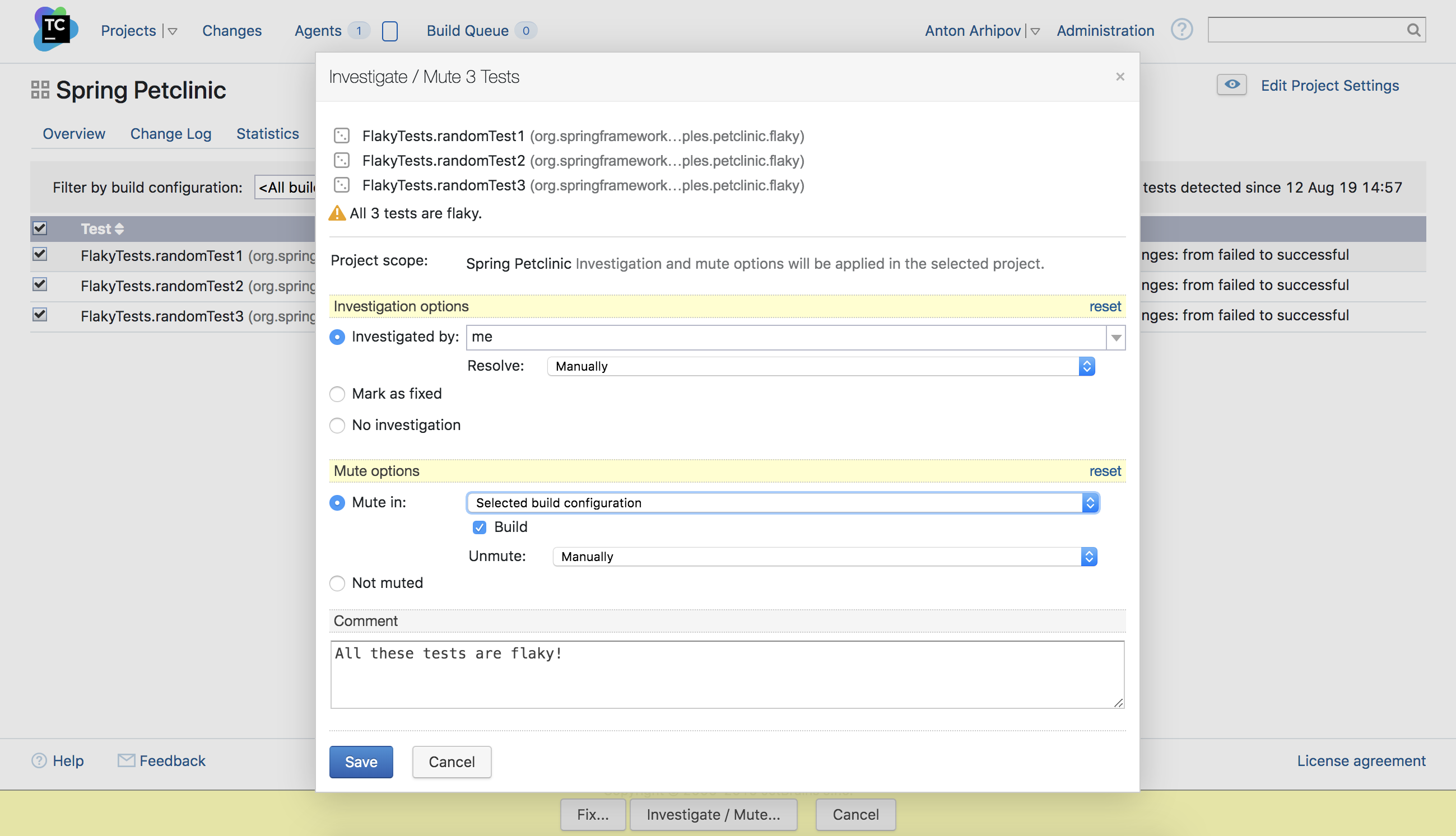Viewport: 1456px width, 836px height.
Task: Toggle the select-all tests checkbox in header
Action: tap(40, 228)
